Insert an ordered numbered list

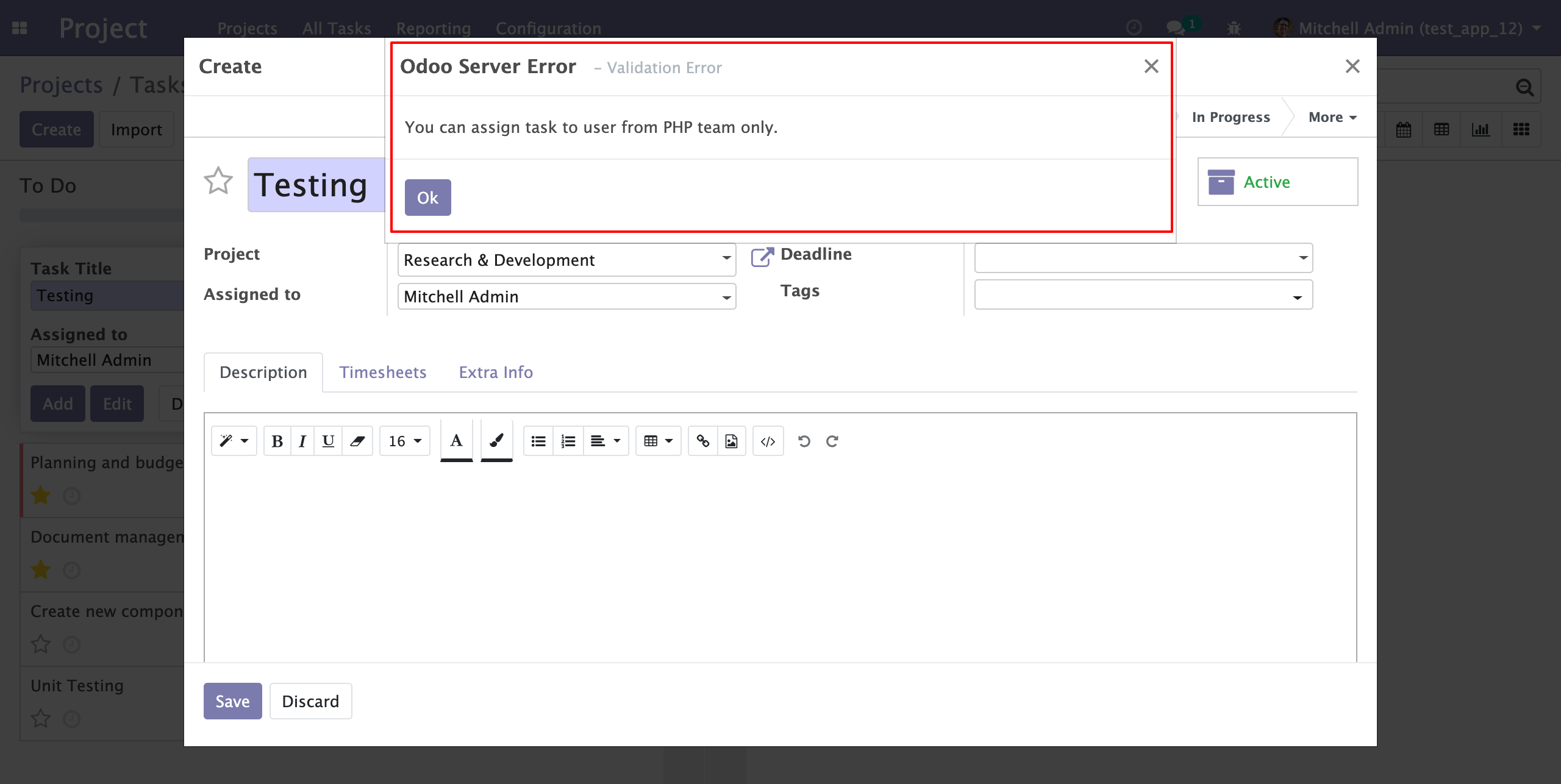pyautogui.click(x=568, y=441)
